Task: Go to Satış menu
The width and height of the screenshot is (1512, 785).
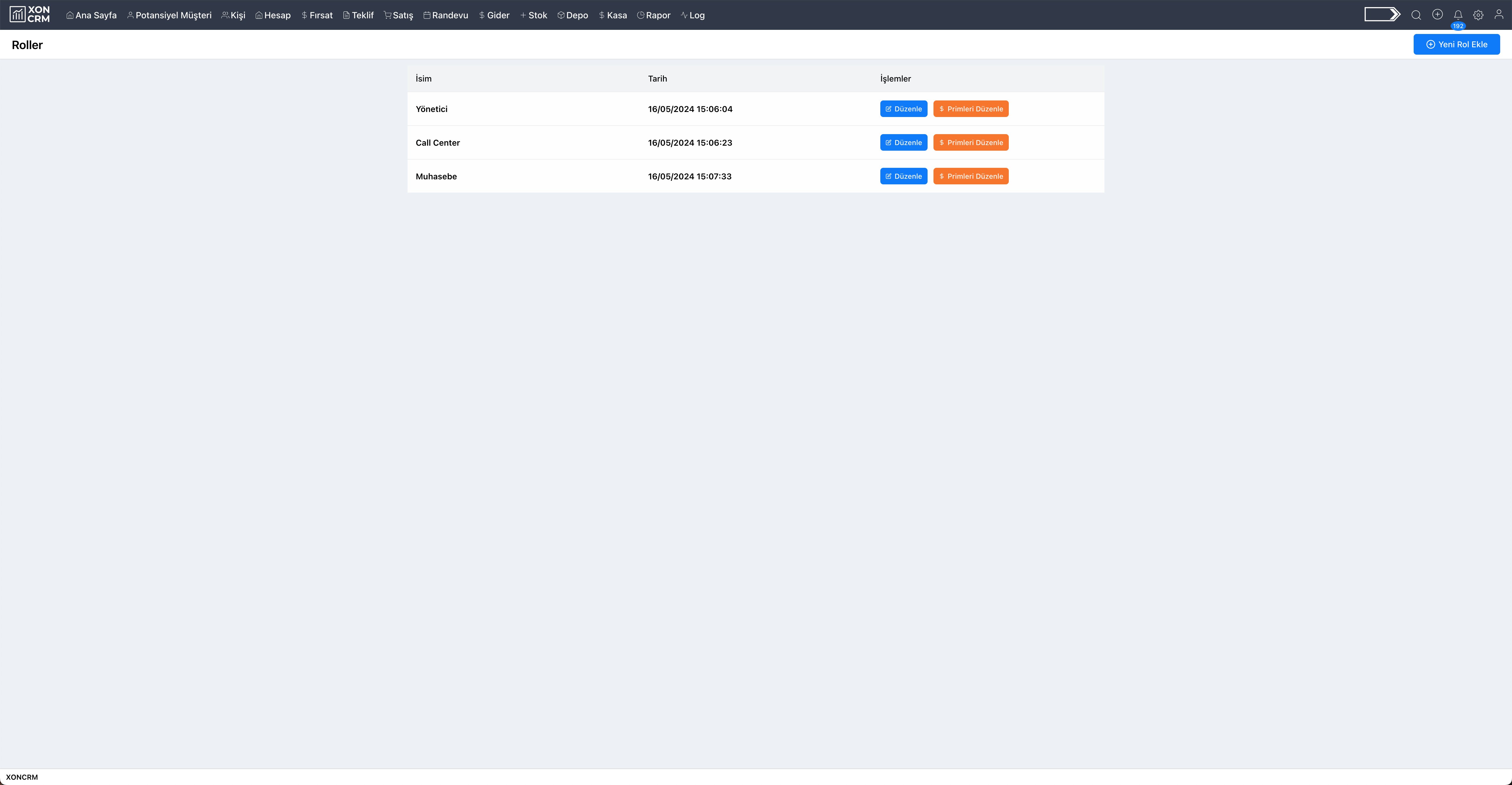Action: coord(399,15)
